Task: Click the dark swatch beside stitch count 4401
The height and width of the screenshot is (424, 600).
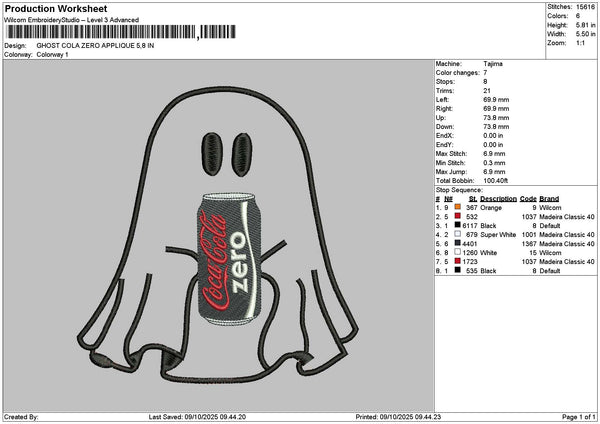Action: pyautogui.click(x=457, y=243)
